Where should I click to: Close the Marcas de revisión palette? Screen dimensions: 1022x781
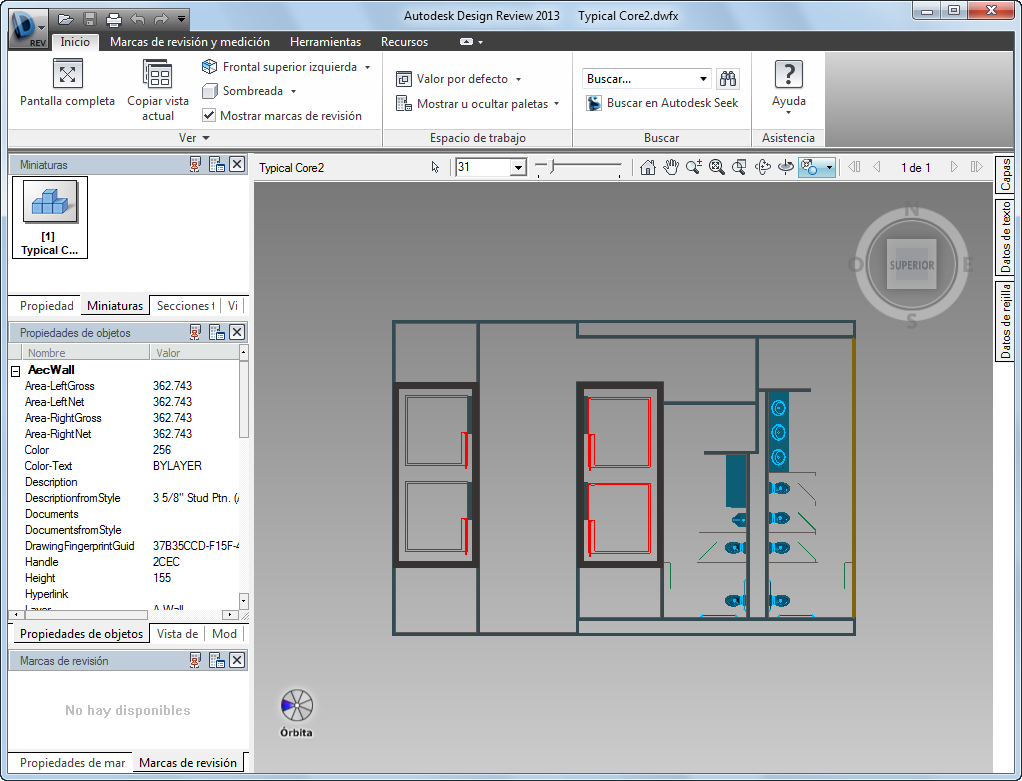[237, 660]
